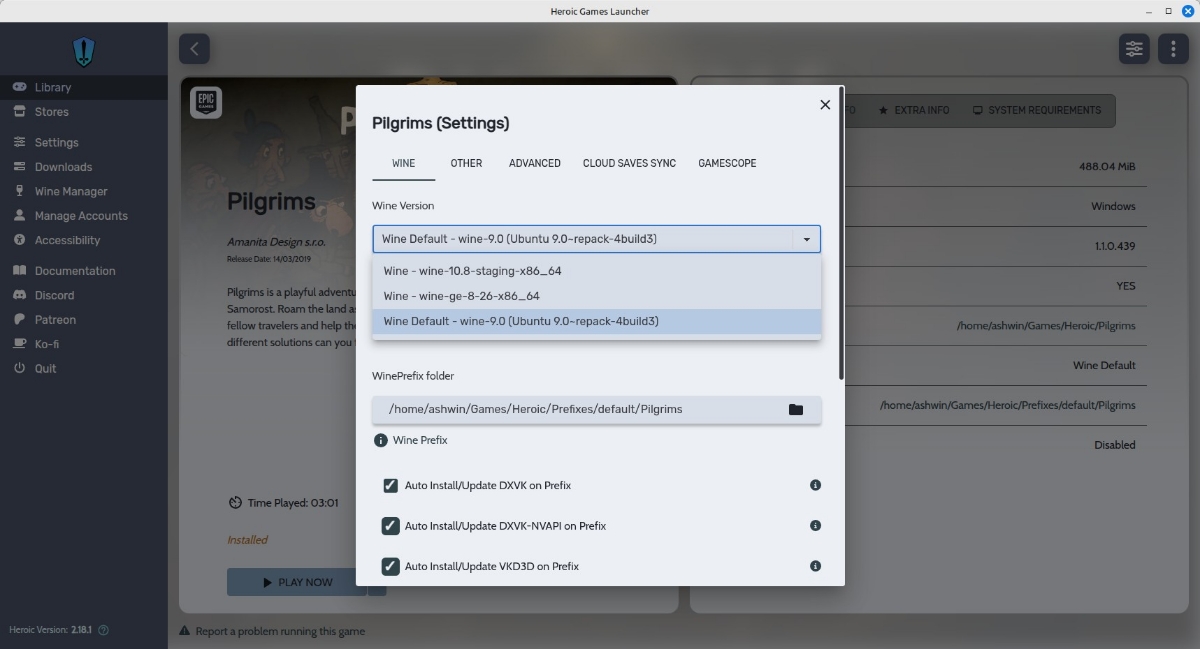Click the back arrow button

tap(194, 48)
